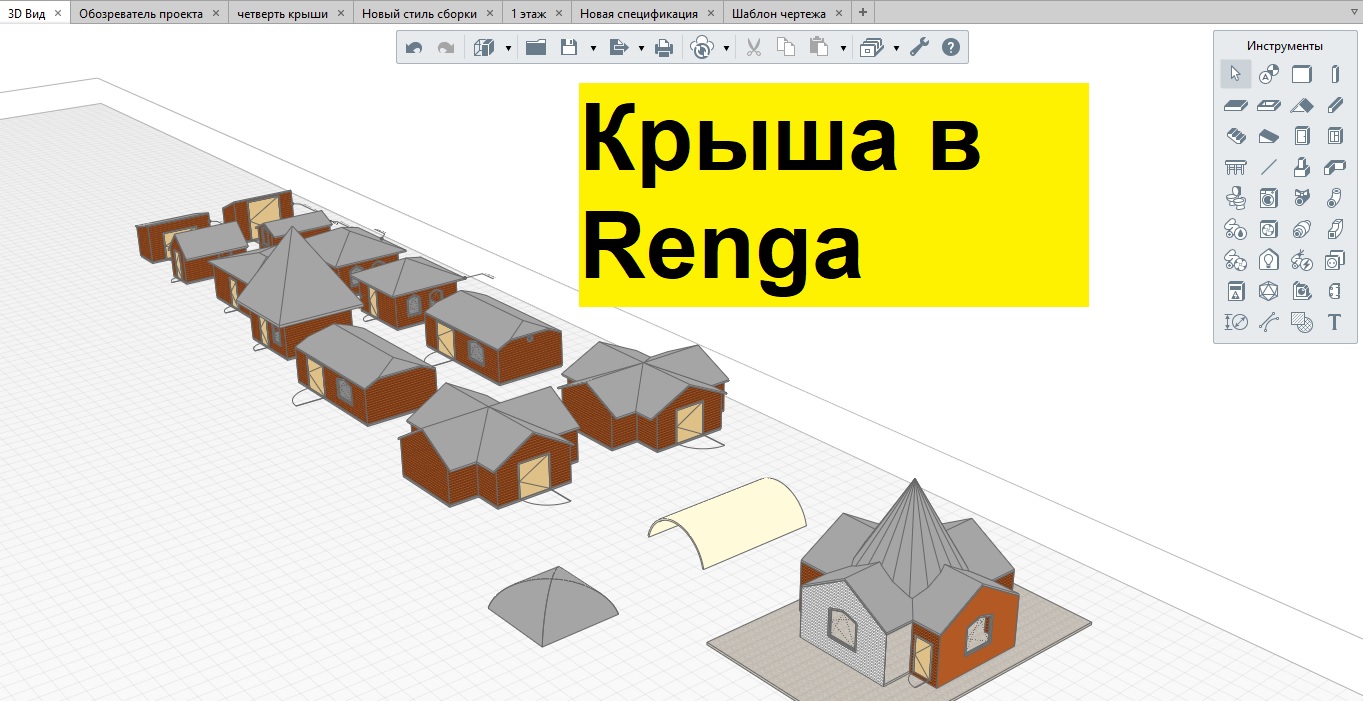
Task: Close the Шаблон чертежа tab
Action: coord(838,13)
